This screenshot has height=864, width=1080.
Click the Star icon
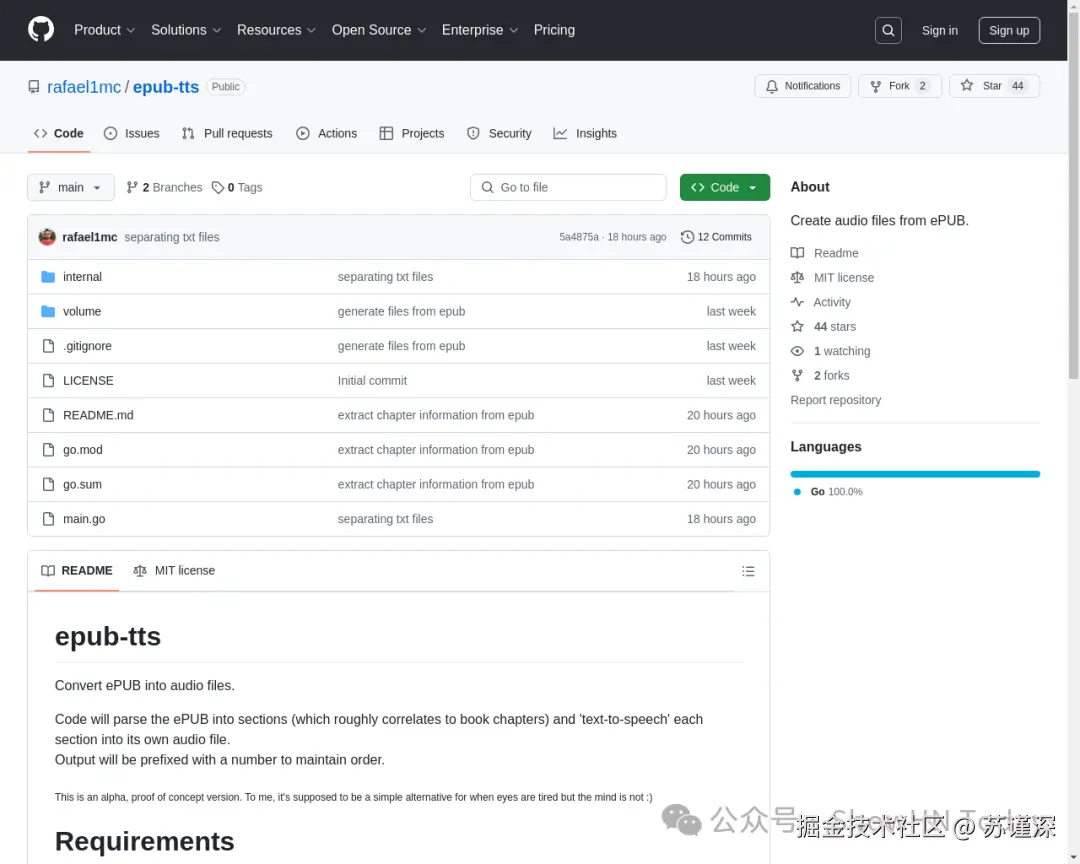[967, 85]
